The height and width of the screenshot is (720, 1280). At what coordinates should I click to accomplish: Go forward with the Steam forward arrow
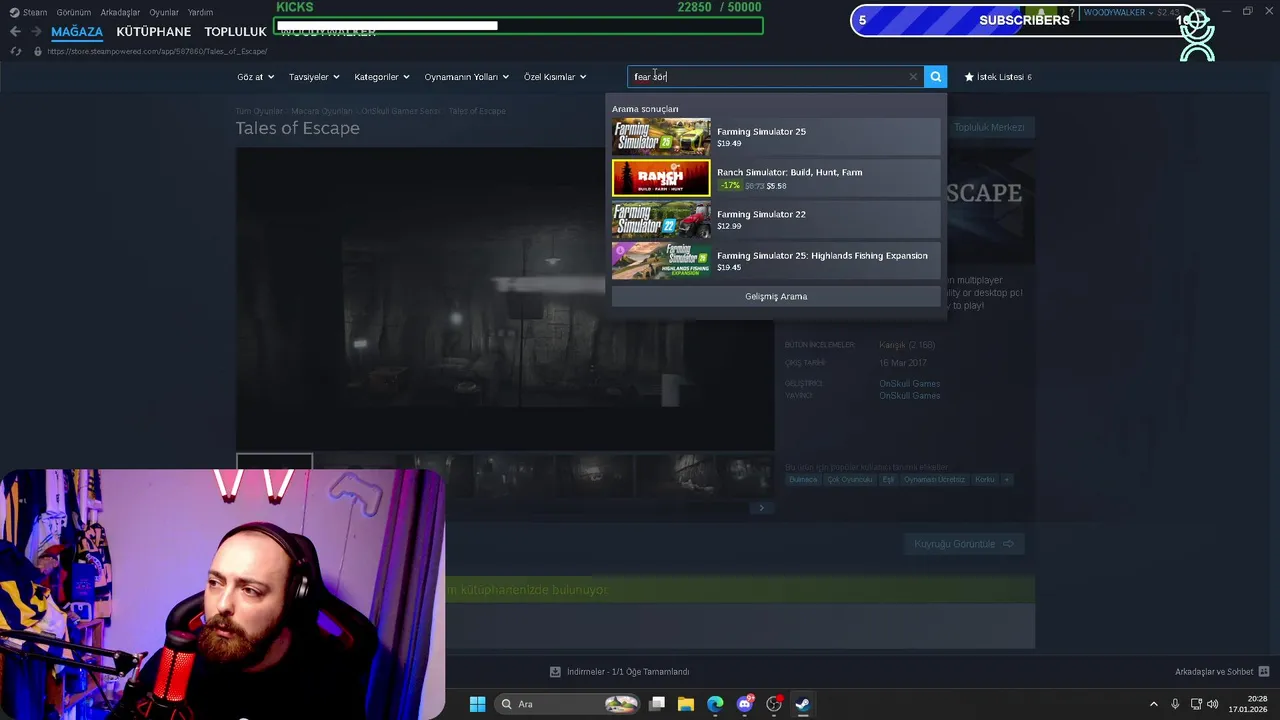pos(36,32)
